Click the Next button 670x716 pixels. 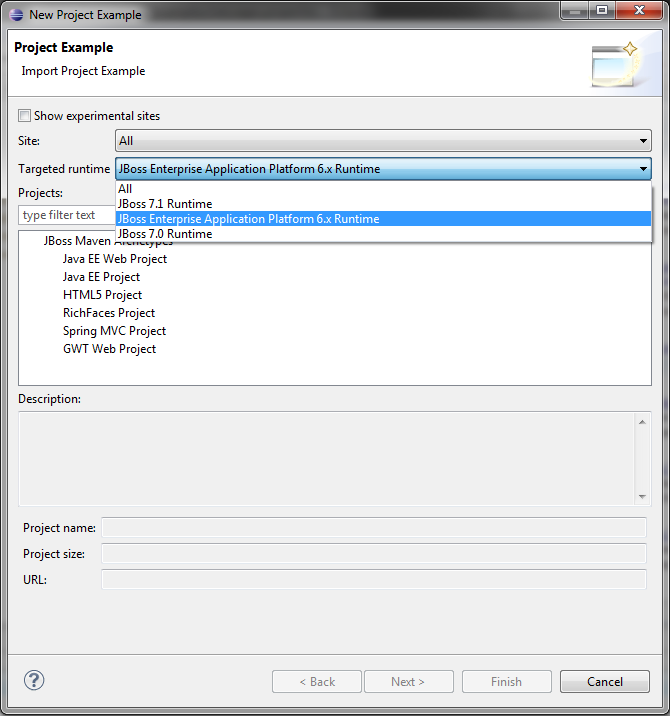409,682
